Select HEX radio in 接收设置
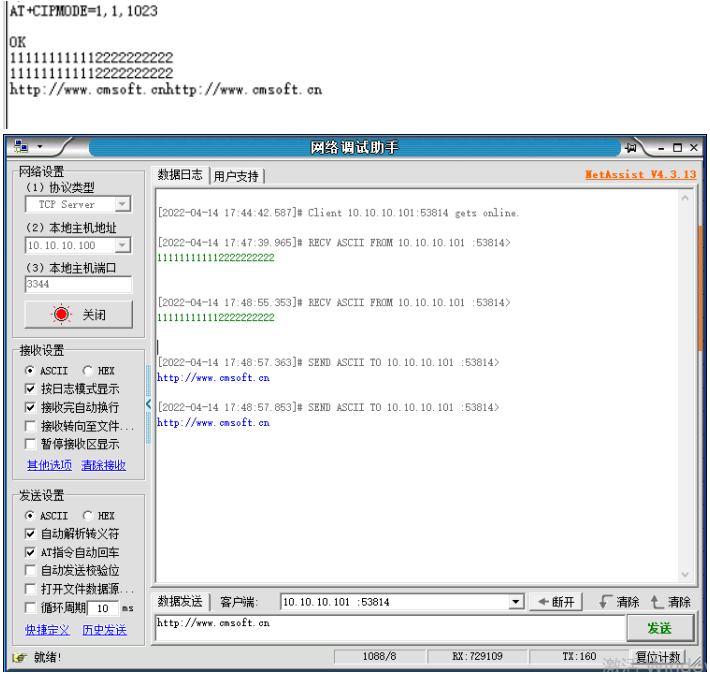Screen dimensions: 710x674 point(88,371)
